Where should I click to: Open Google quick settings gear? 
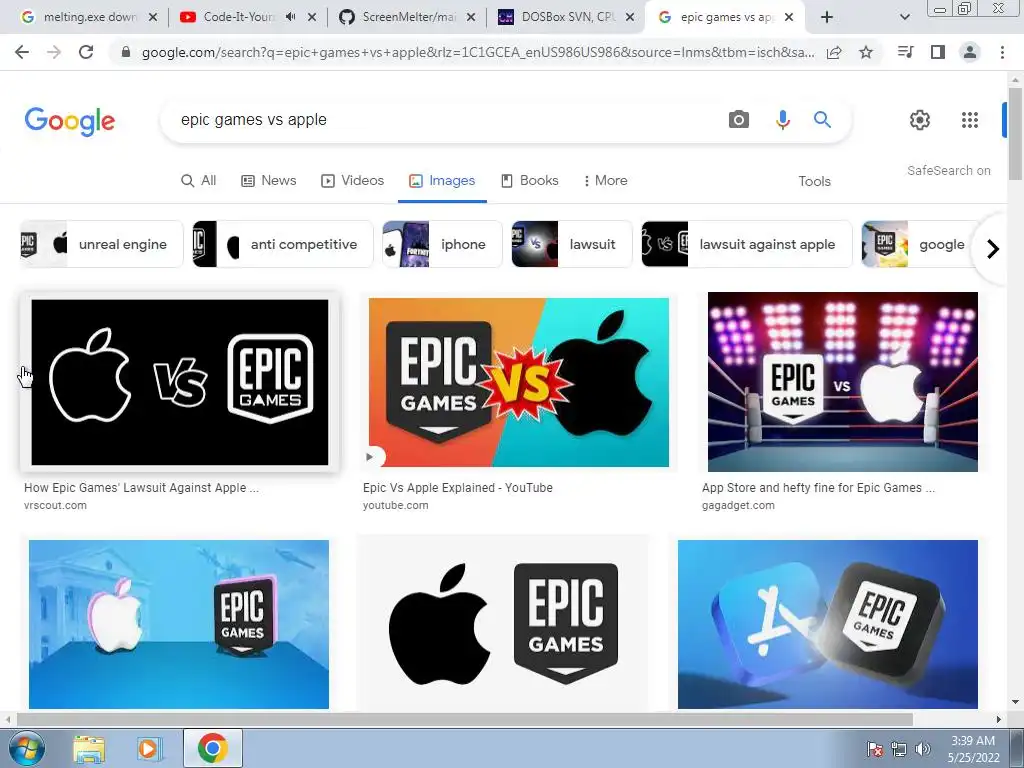(920, 120)
